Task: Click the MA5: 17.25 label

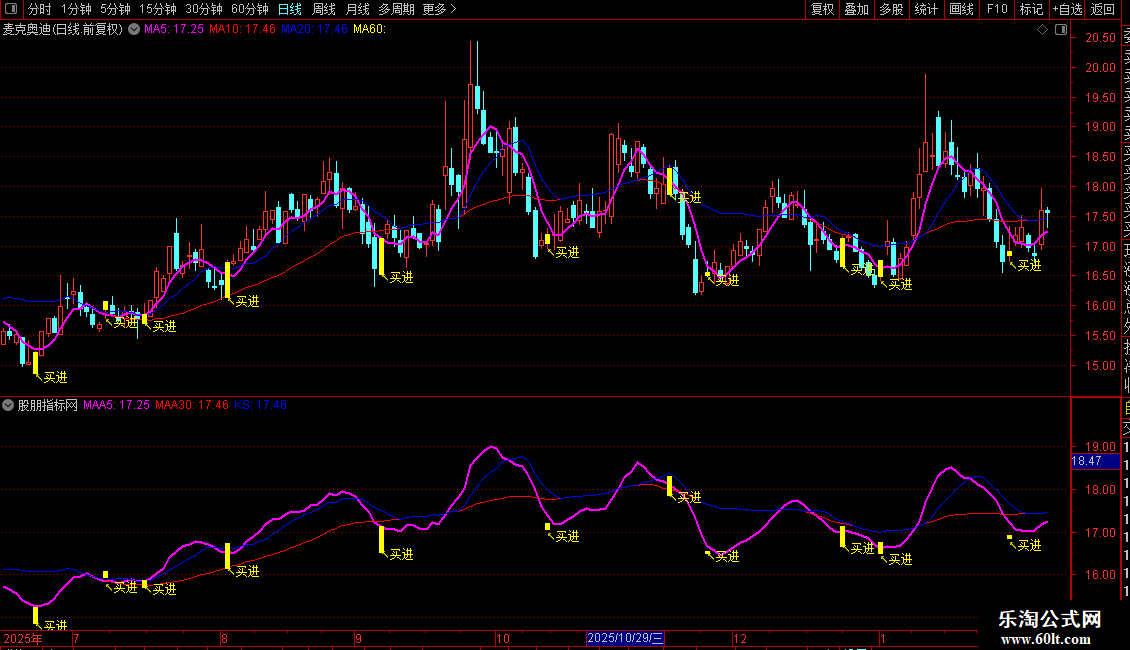Action: 174,29
